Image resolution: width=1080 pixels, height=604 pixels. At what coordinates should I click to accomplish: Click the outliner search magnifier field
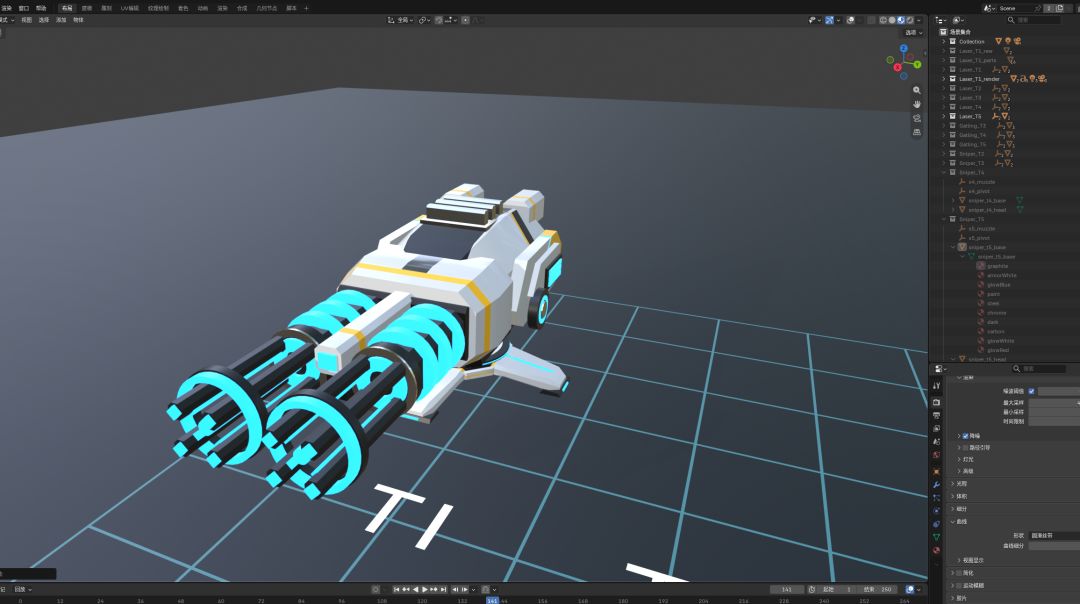1033,20
